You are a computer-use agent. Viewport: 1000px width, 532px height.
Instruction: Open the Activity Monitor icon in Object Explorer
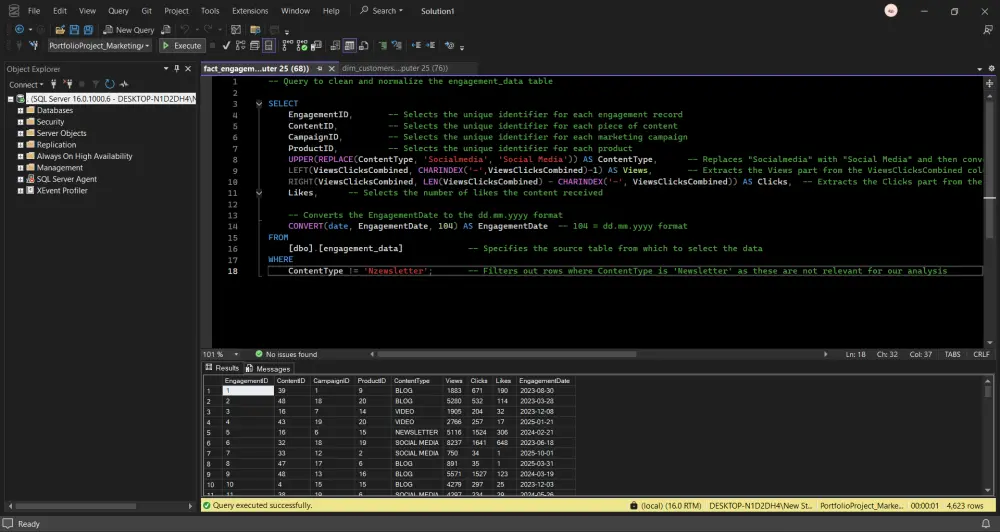coord(124,85)
